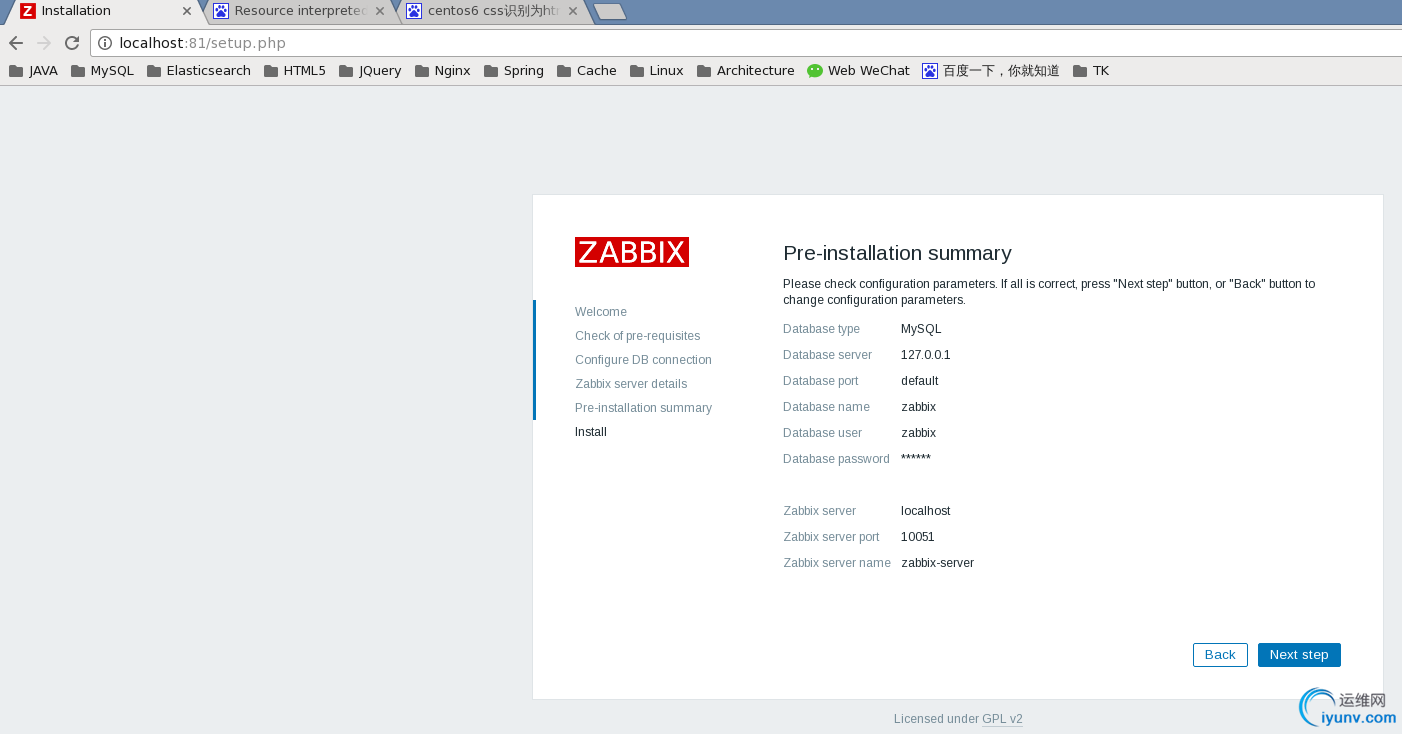Select Configure DB connection step
This screenshot has height=734, width=1402.
point(643,360)
